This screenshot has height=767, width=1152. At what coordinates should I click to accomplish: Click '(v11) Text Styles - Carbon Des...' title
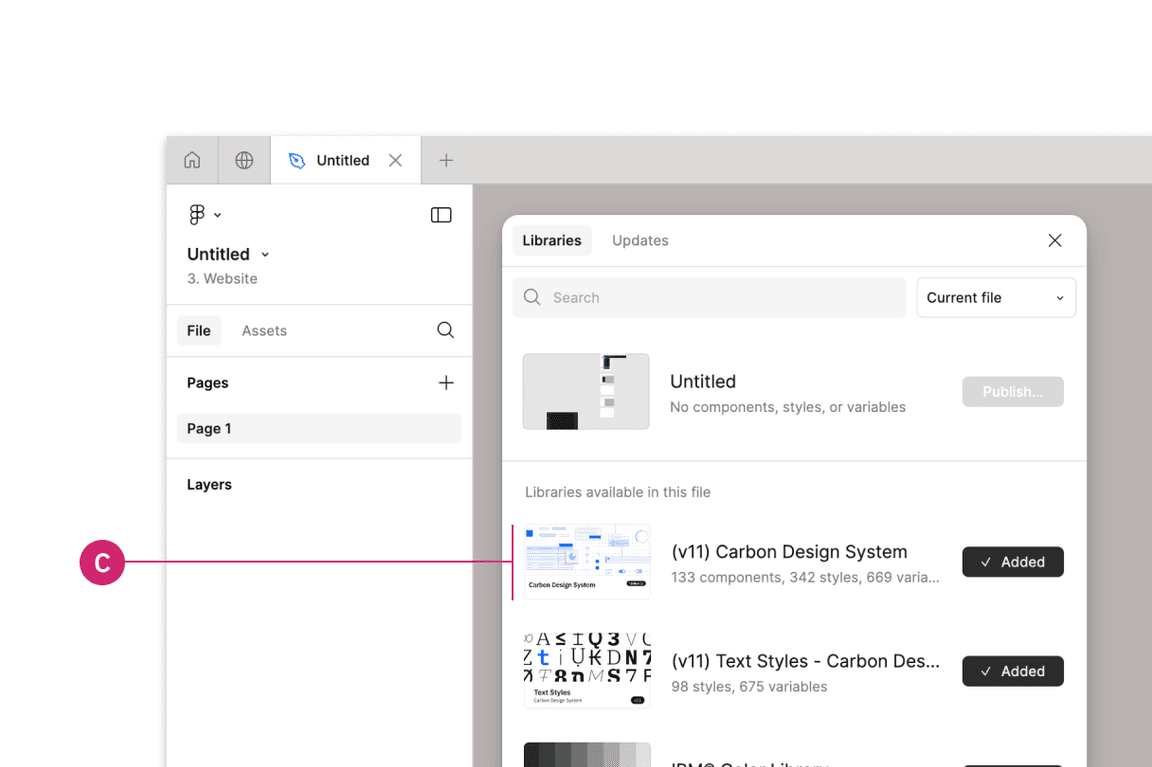pyautogui.click(x=805, y=661)
